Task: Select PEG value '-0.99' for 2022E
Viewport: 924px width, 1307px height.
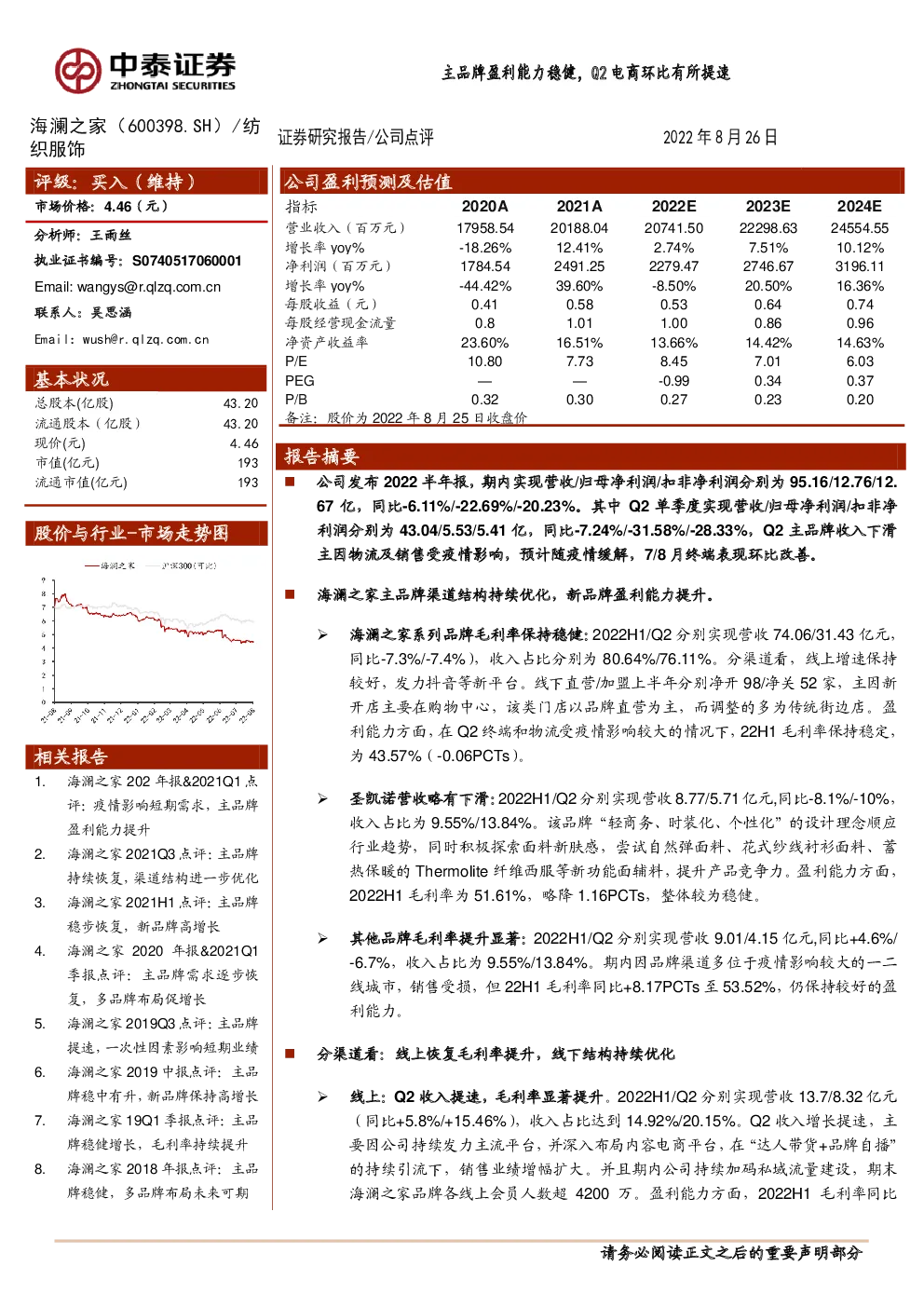Action: (673, 381)
